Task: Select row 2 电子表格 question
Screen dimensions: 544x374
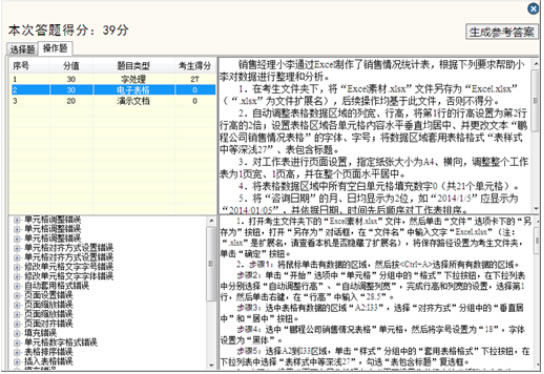Action: click(x=113, y=90)
